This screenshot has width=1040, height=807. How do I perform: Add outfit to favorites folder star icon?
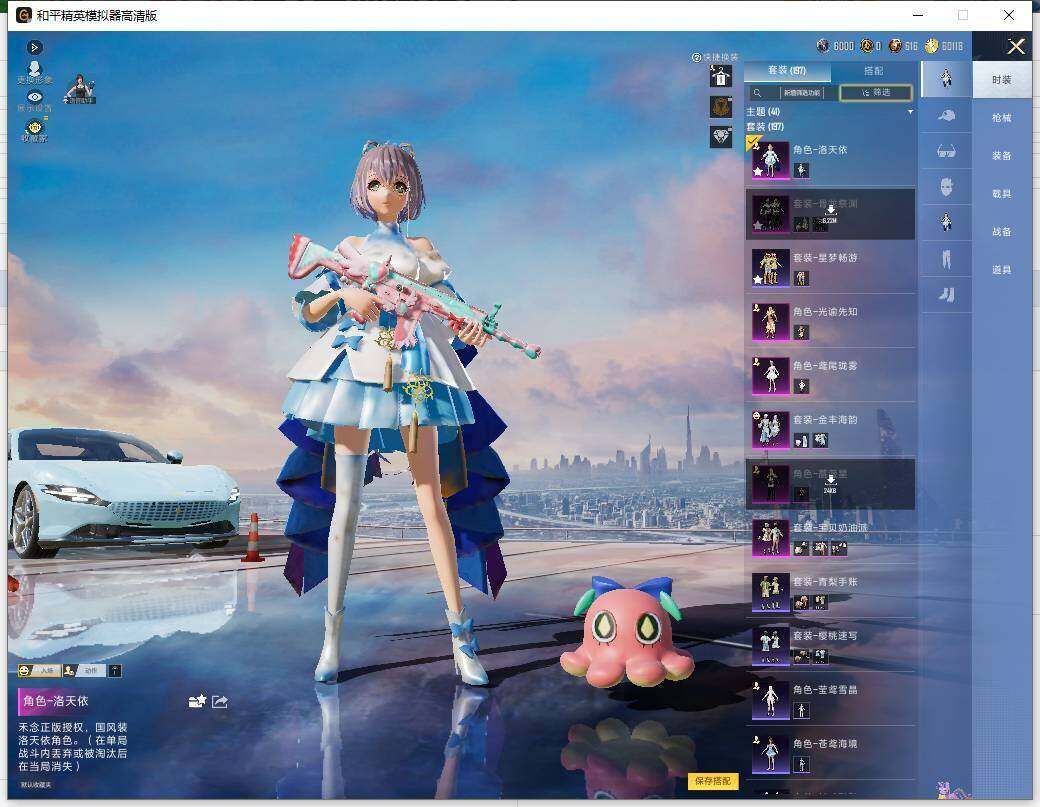click(x=198, y=701)
